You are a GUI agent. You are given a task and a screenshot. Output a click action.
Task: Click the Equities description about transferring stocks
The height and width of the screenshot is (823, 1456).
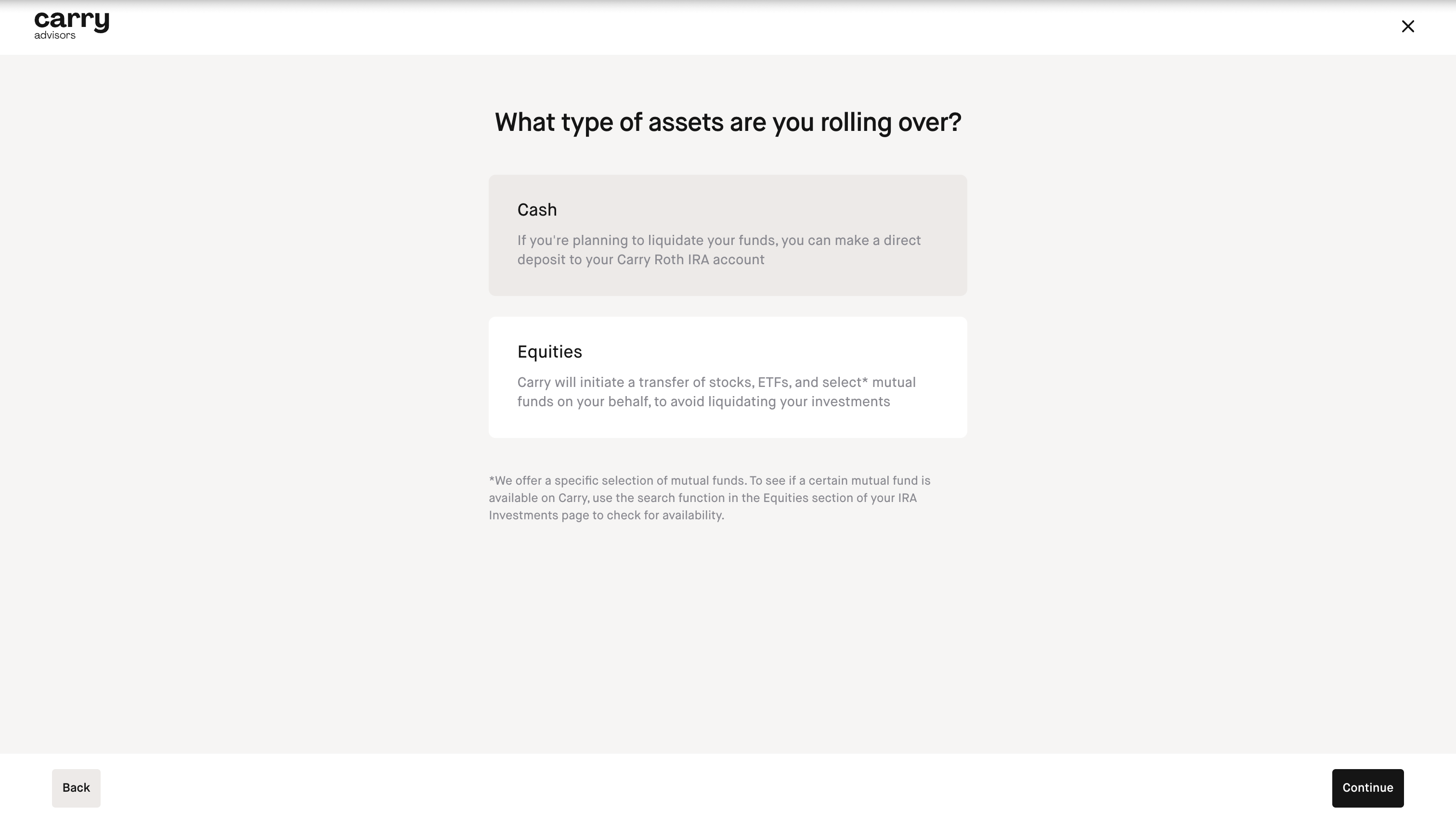tap(716, 392)
